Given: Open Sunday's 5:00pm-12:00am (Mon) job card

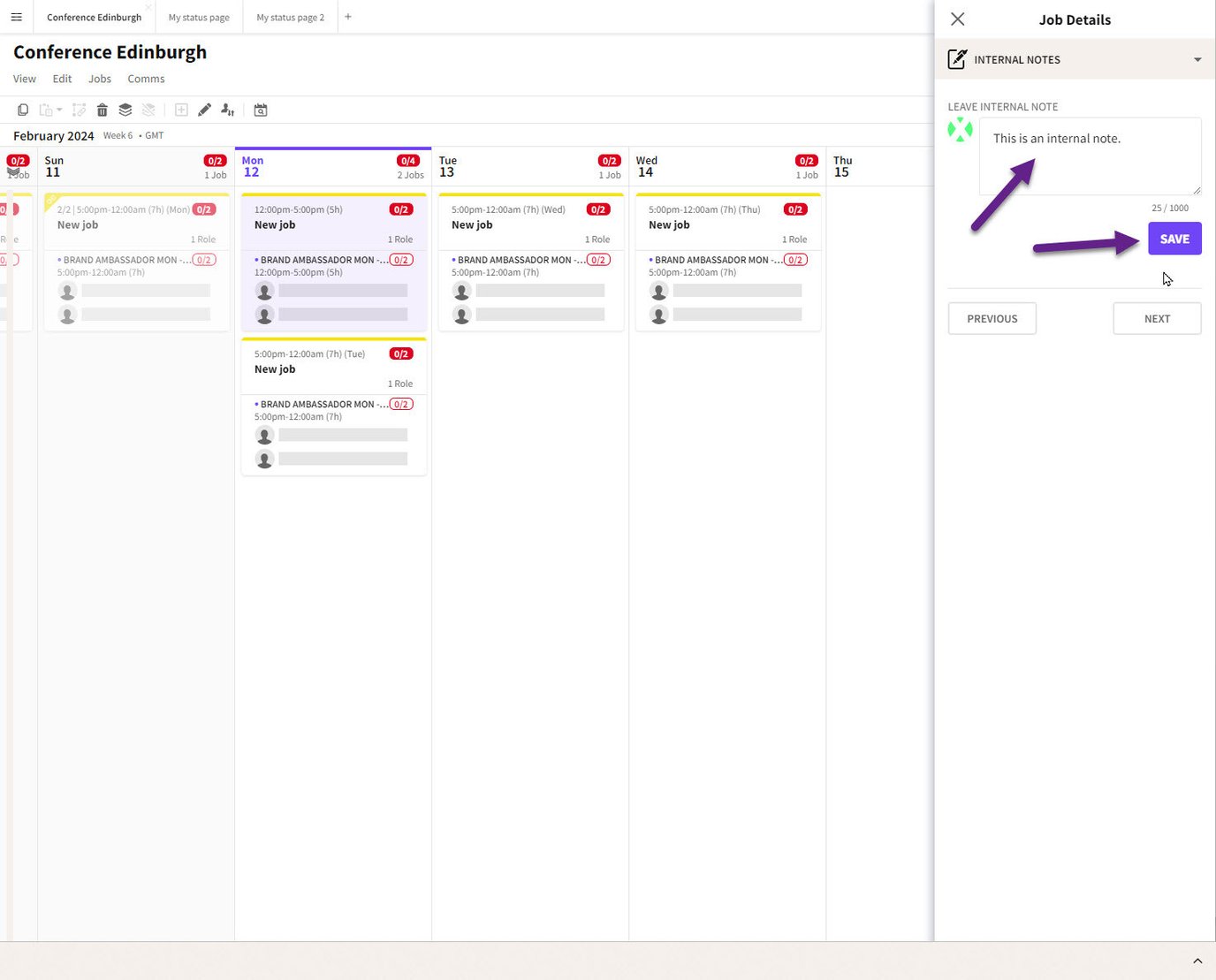Looking at the screenshot, I should click(x=137, y=262).
